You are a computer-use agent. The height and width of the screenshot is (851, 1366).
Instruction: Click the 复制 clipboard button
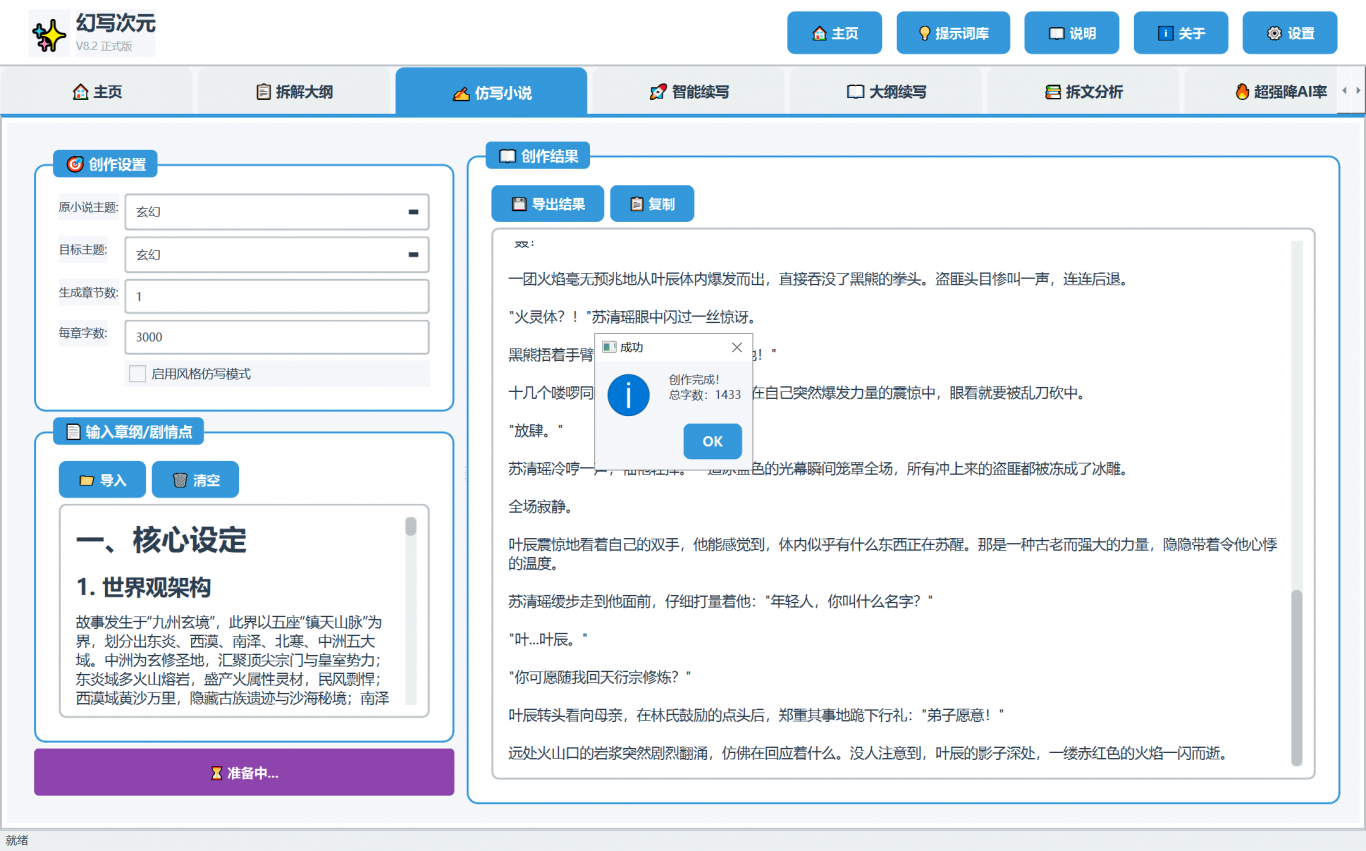651,204
